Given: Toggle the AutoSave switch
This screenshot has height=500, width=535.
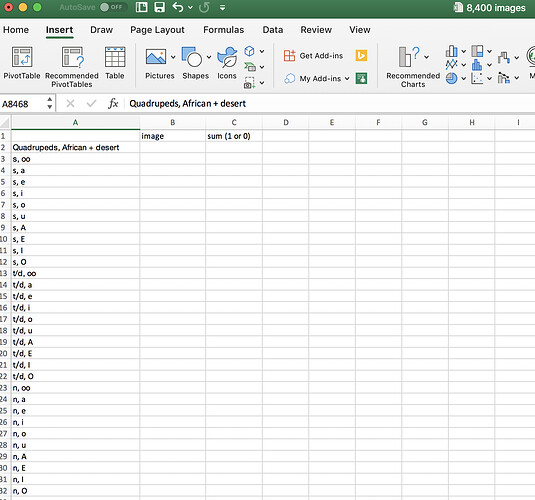Looking at the screenshot, I should (114, 7).
